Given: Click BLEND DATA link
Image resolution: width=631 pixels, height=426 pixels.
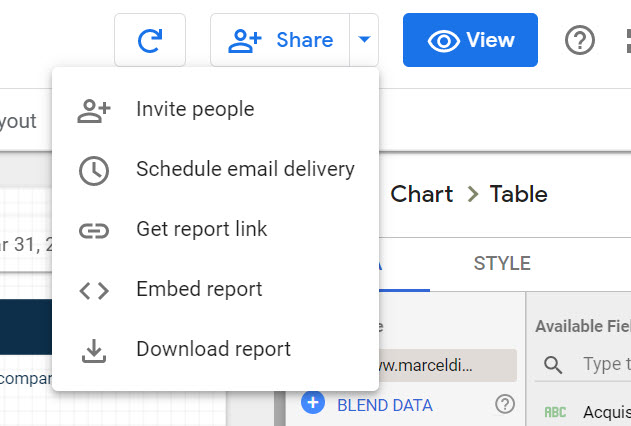Looking at the screenshot, I should click(385, 405).
